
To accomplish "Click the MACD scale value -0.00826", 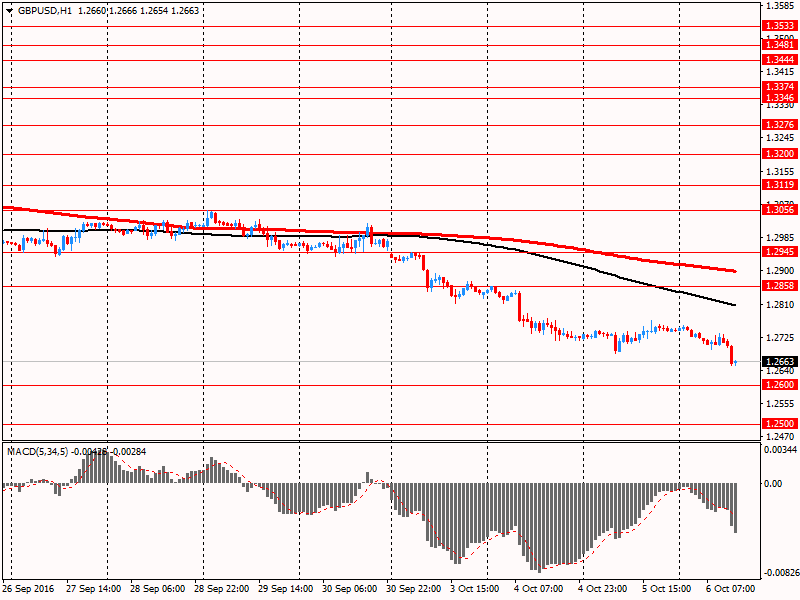I will coord(781,573).
